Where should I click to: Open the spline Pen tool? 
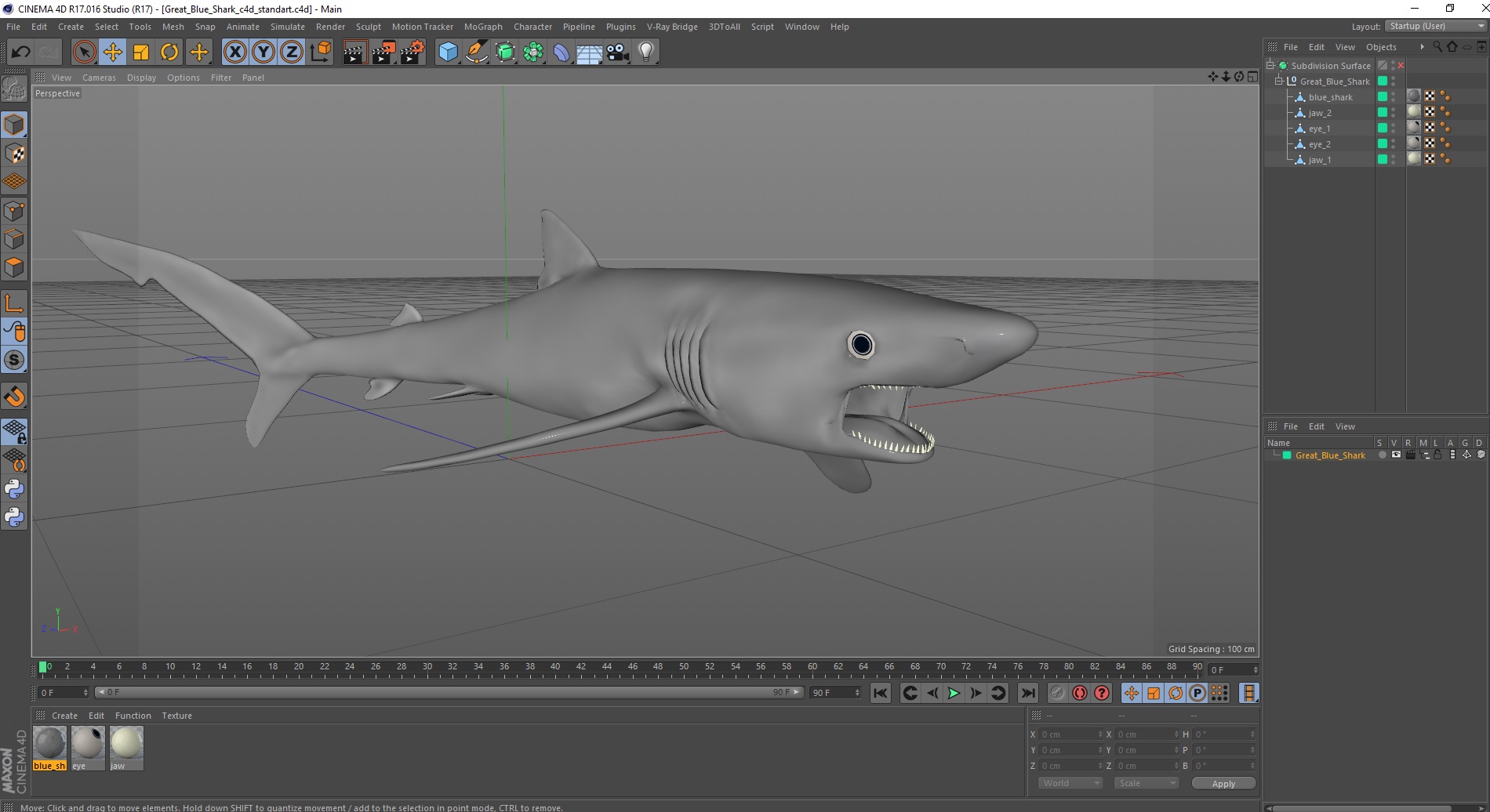pos(477,53)
